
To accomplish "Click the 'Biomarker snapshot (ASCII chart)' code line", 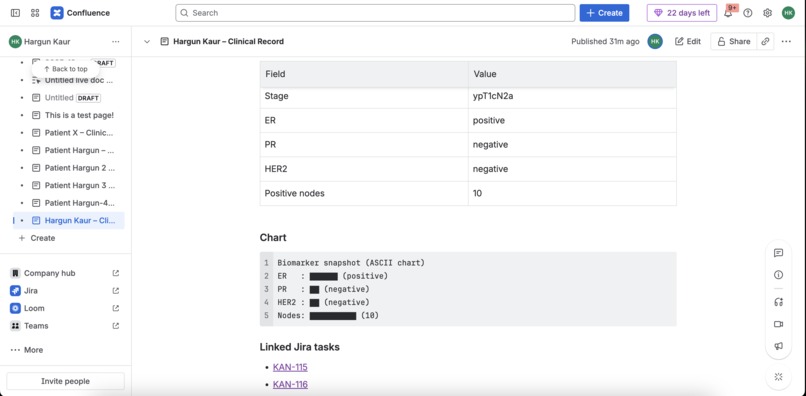I will tap(351, 263).
